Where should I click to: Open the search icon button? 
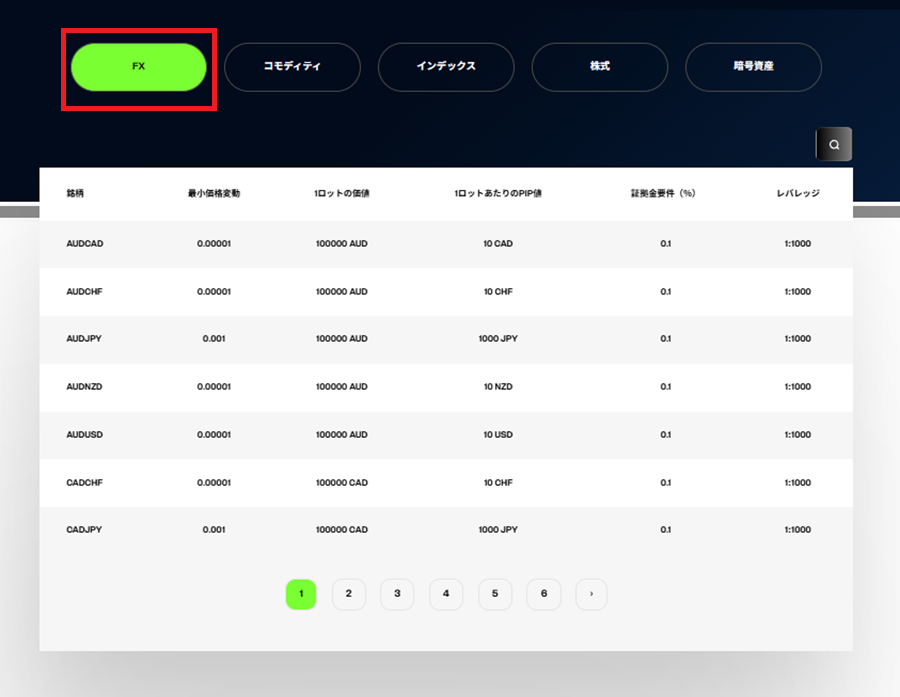tap(833, 144)
